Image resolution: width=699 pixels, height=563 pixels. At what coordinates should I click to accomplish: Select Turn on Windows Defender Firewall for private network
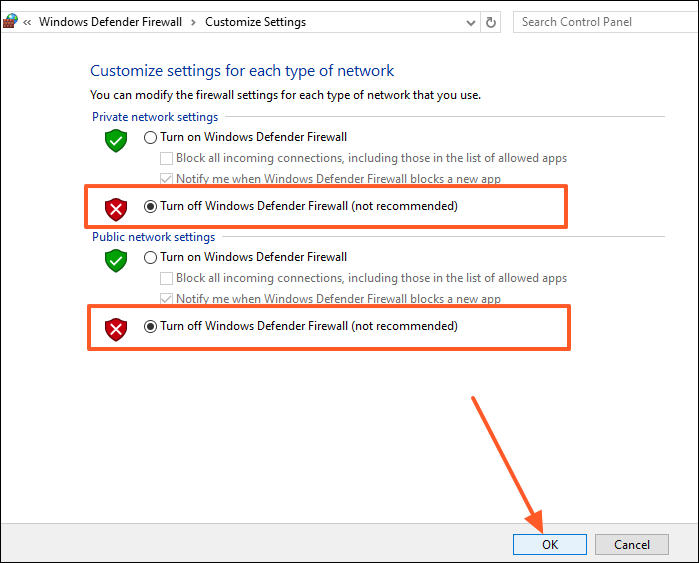click(x=151, y=137)
